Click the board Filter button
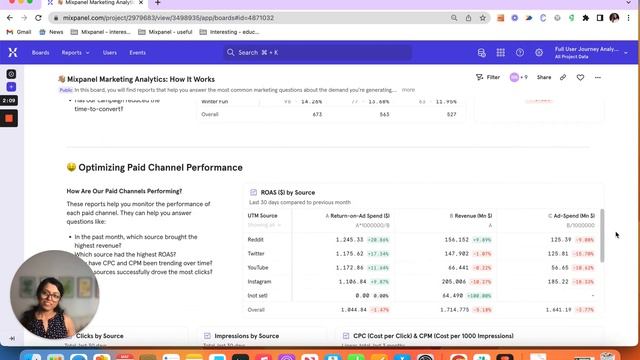Viewport: 640px width, 360px height. coord(488,77)
